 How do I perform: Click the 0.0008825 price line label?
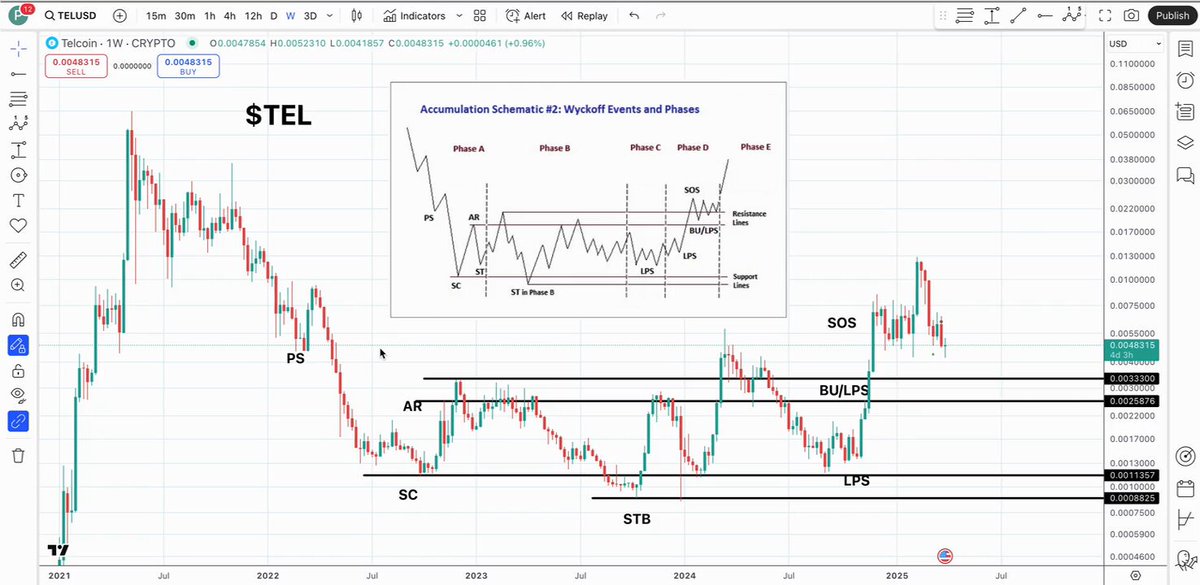[1134, 498]
